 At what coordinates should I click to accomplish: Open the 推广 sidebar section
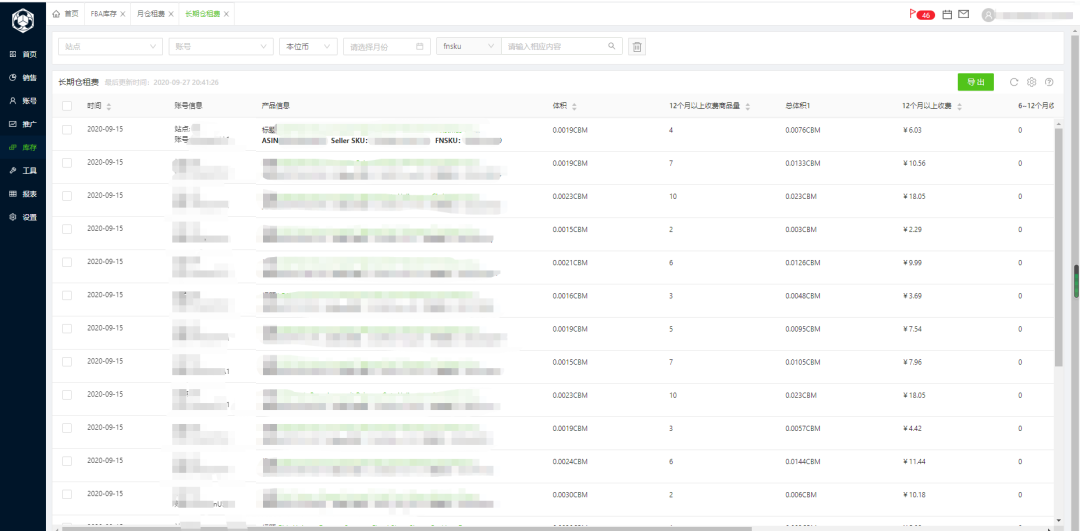click(23, 124)
